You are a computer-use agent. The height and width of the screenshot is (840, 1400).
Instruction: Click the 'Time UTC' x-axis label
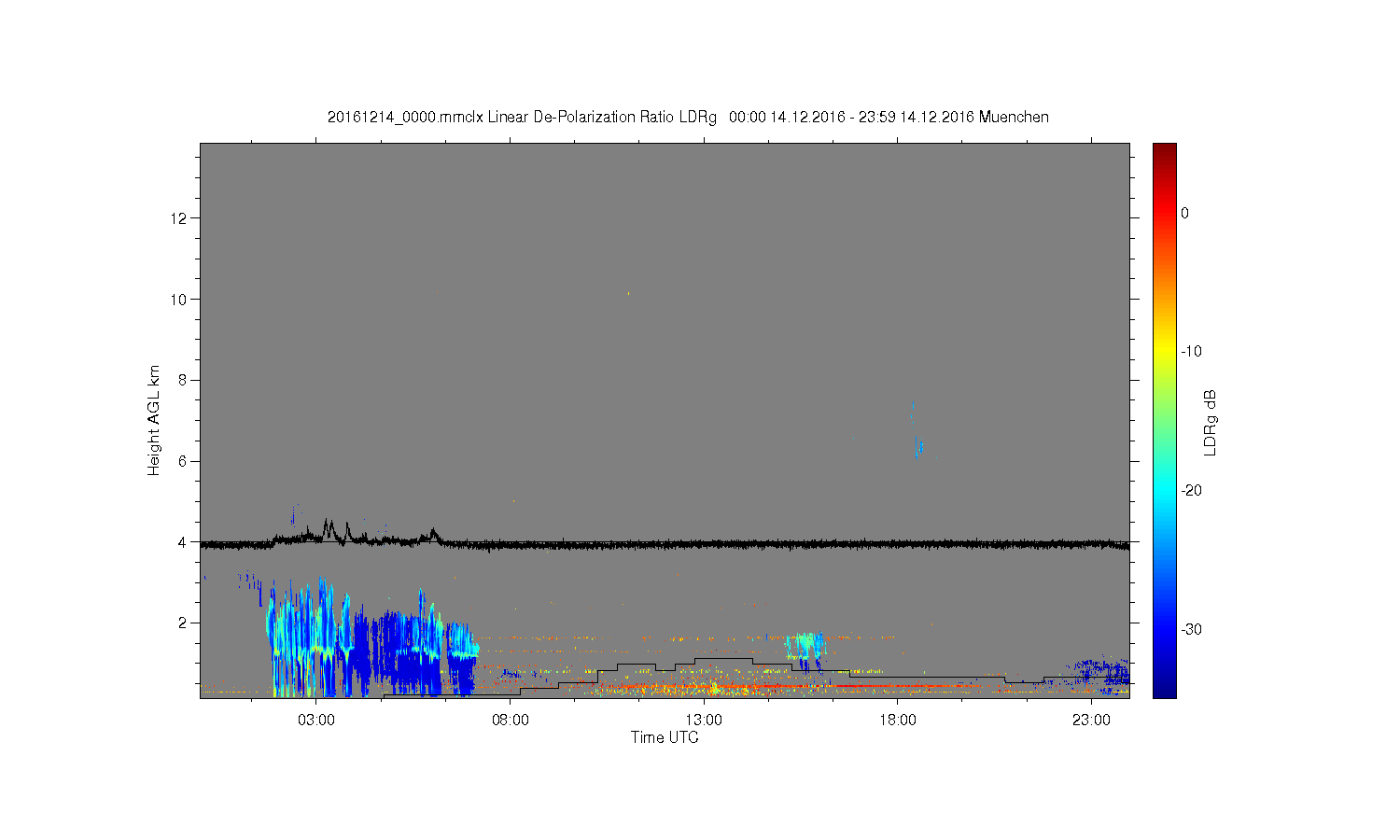(665, 737)
